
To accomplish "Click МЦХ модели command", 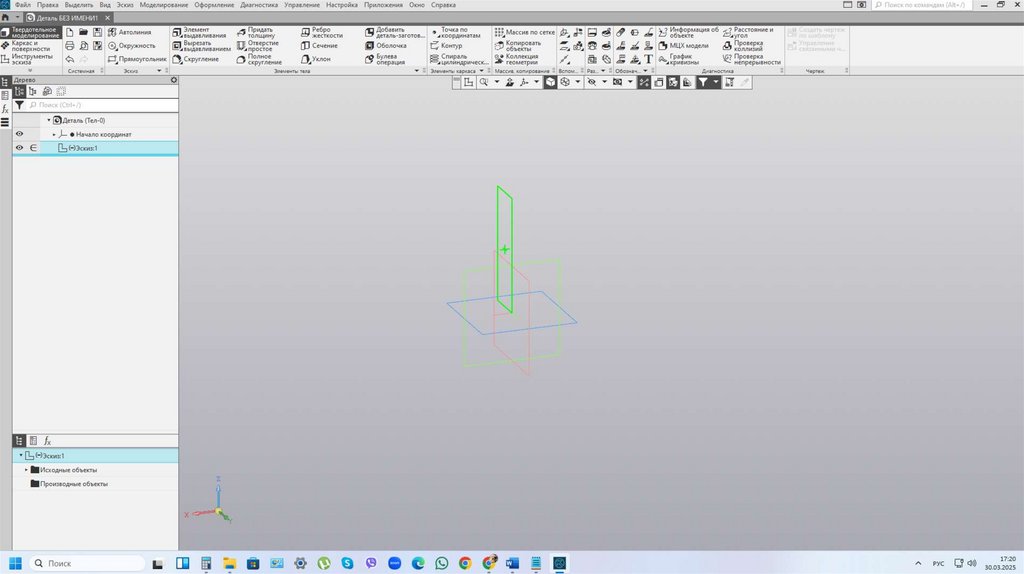I will (683, 46).
